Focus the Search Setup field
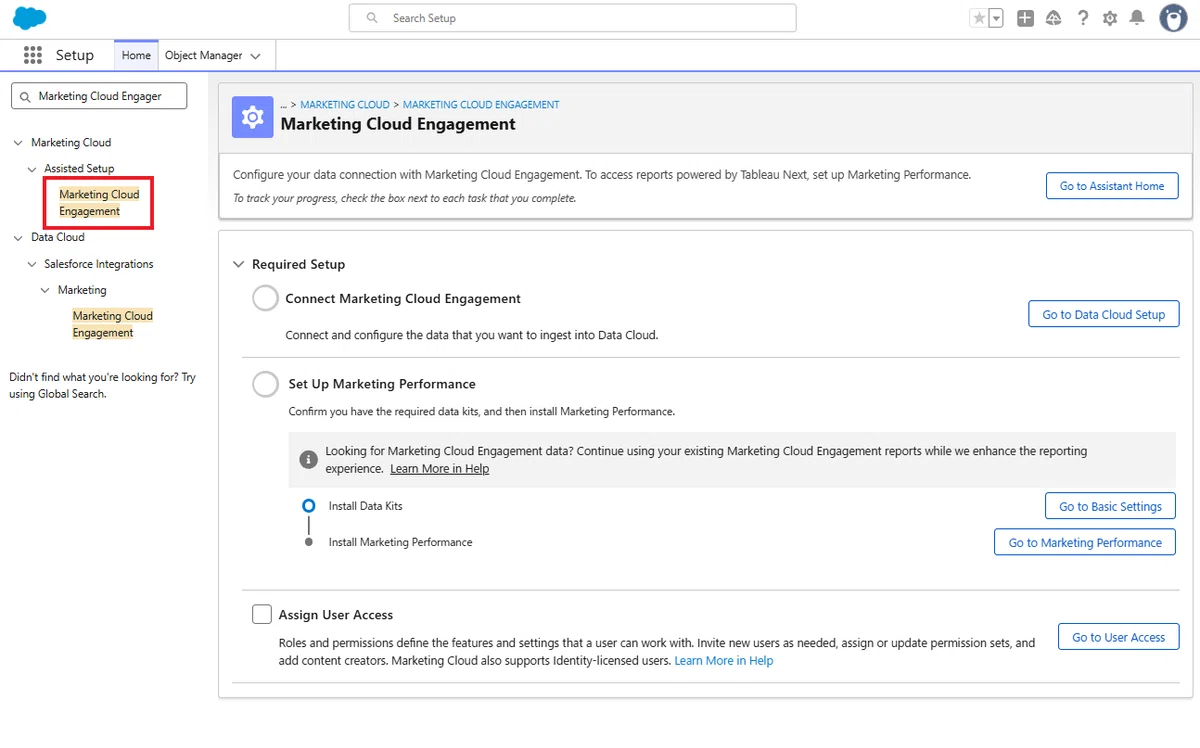The height and width of the screenshot is (748, 1200). [x=572, y=18]
